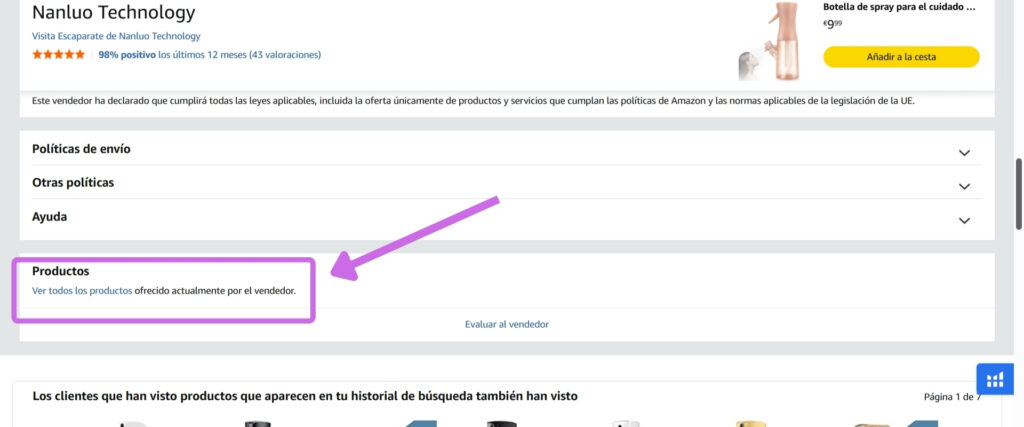
Task: Click the Nanluo Technology seller name heading
Action: coord(114,12)
